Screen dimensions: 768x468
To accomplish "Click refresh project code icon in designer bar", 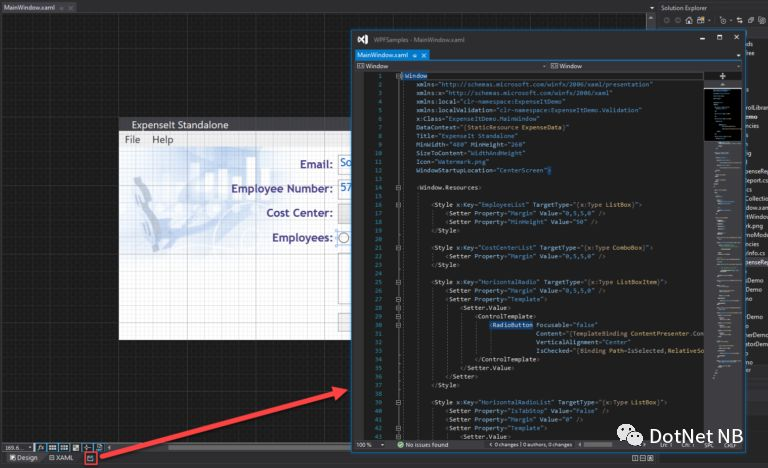I will tap(99, 447).
